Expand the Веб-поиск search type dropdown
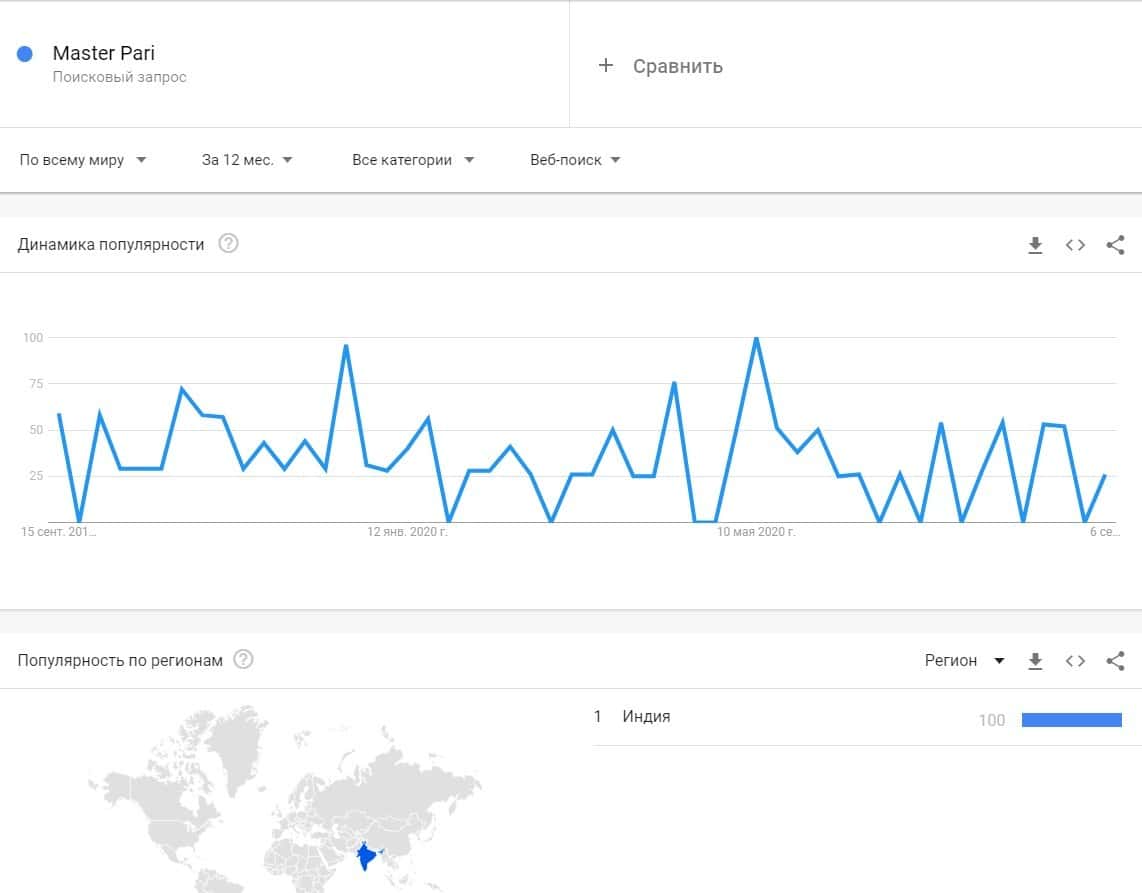Screen dimensions: 1142x893 point(575,160)
